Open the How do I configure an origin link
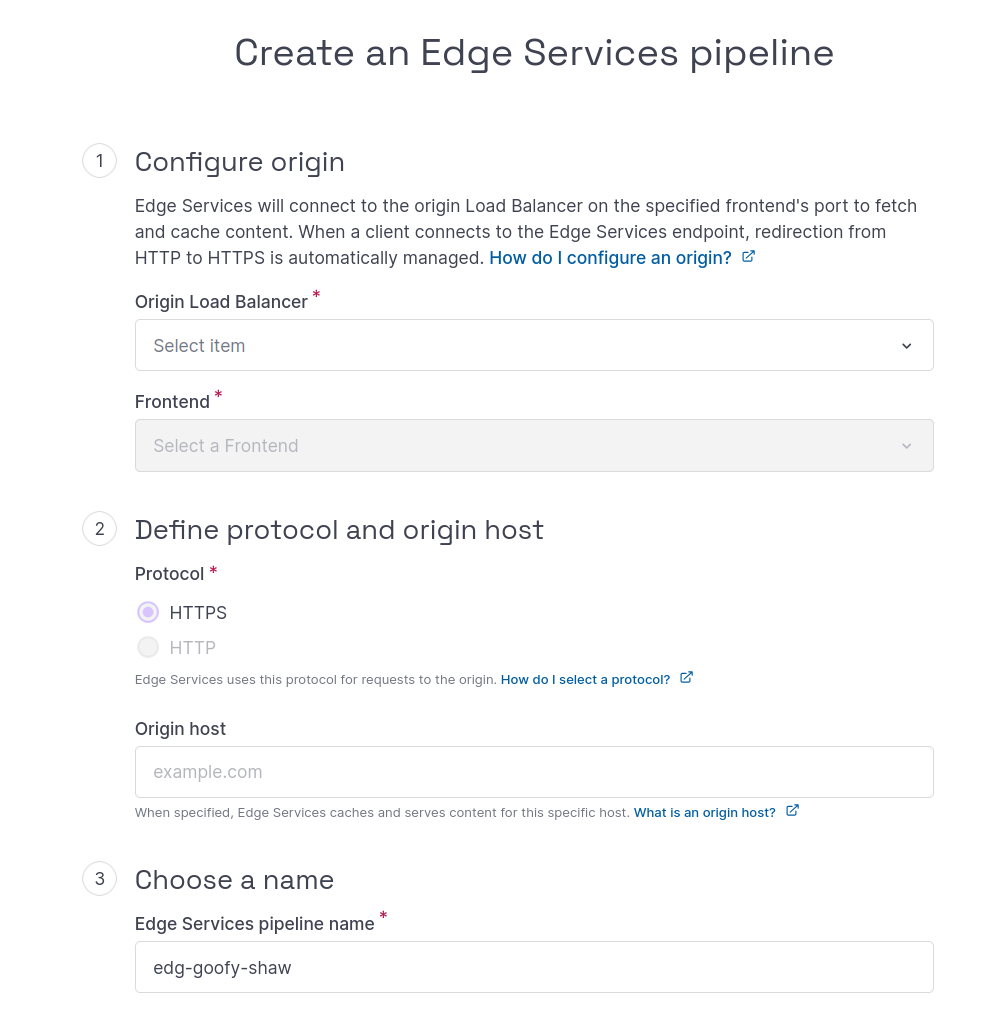The width and height of the screenshot is (985, 1012). click(610, 257)
